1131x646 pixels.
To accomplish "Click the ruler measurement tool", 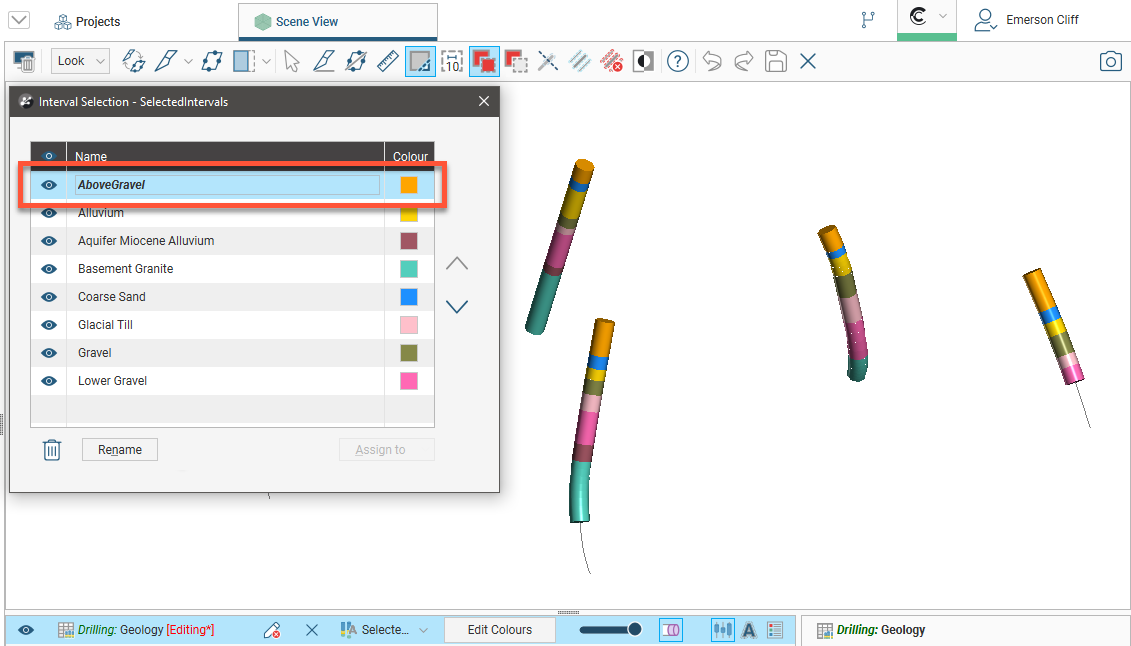I will point(387,62).
